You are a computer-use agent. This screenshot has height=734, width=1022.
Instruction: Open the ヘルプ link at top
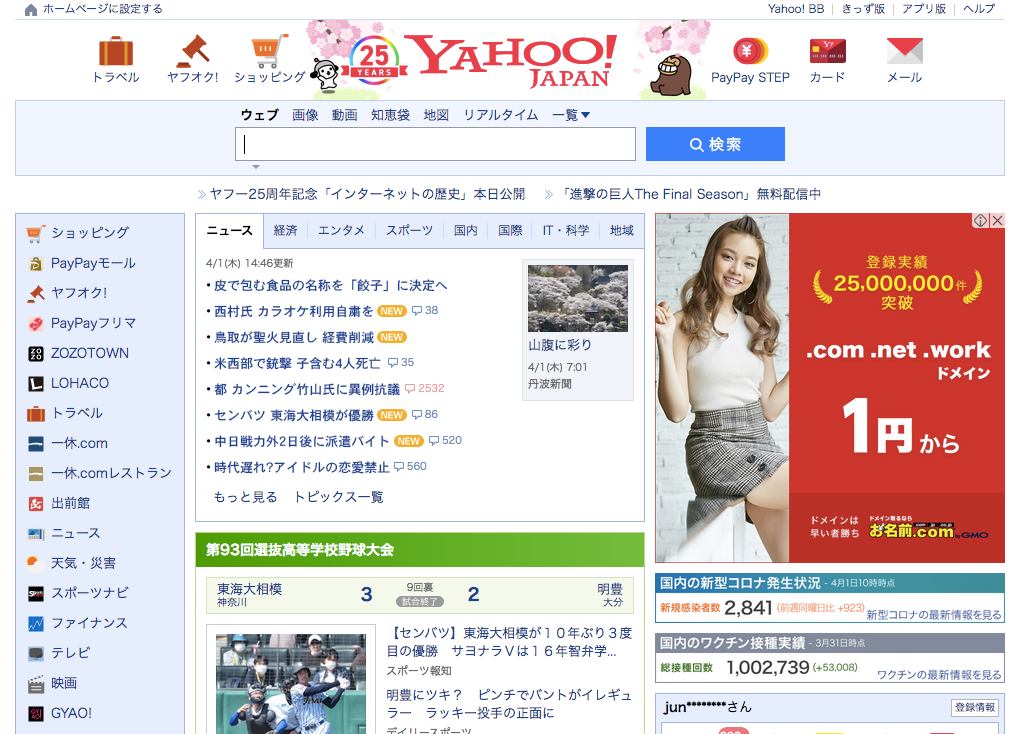click(979, 9)
